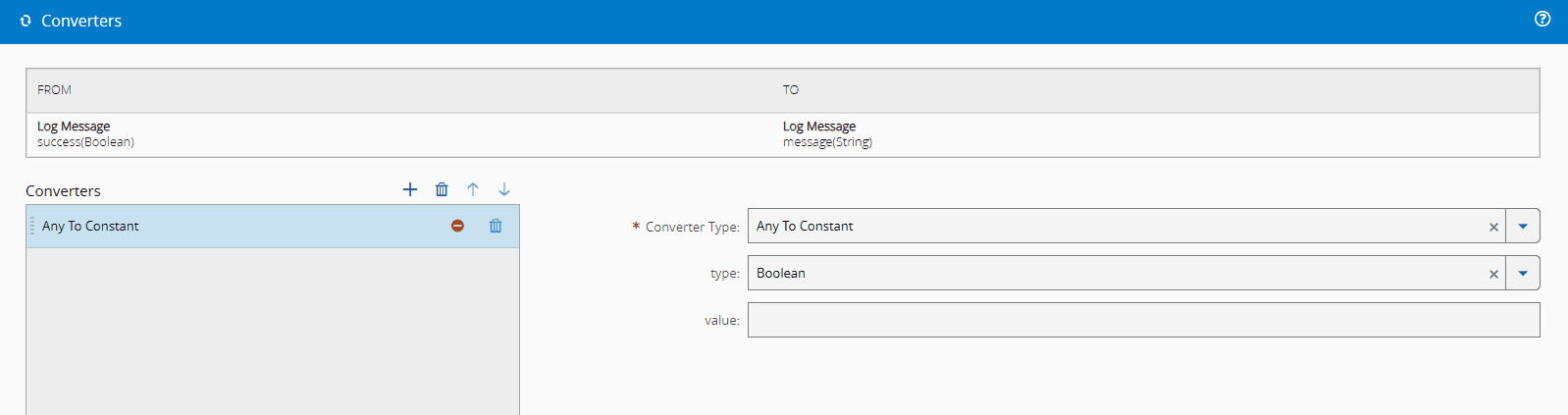Viewport: 1568px width, 415px height.
Task: Delete selected converter using toolbar trash icon
Action: 442,189
